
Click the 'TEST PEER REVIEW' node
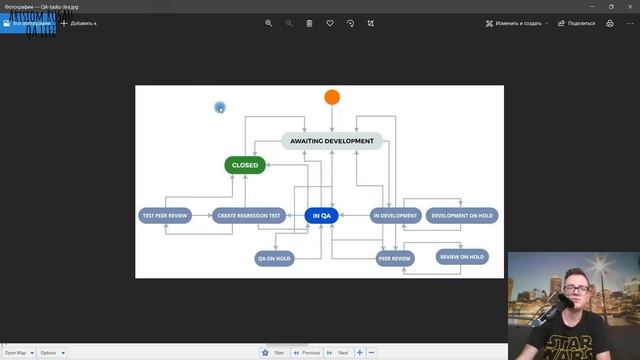(x=165, y=216)
